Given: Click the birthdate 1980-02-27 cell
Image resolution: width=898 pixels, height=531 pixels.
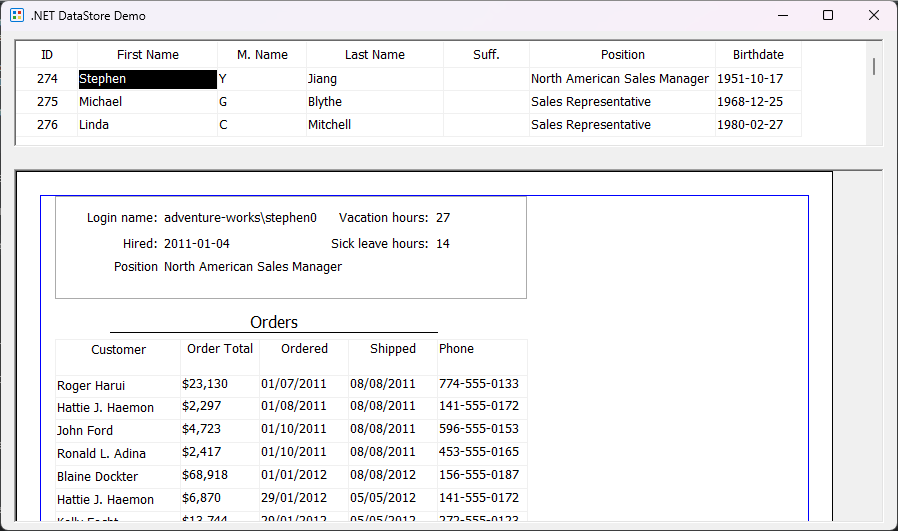Looking at the screenshot, I should [x=750, y=125].
